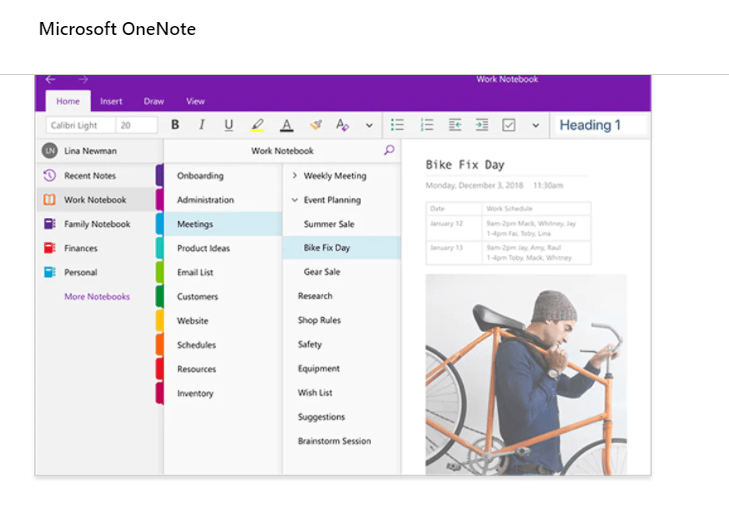Open the Suggestions page
Viewport: 729px width, 527px height.
coord(341,417)
